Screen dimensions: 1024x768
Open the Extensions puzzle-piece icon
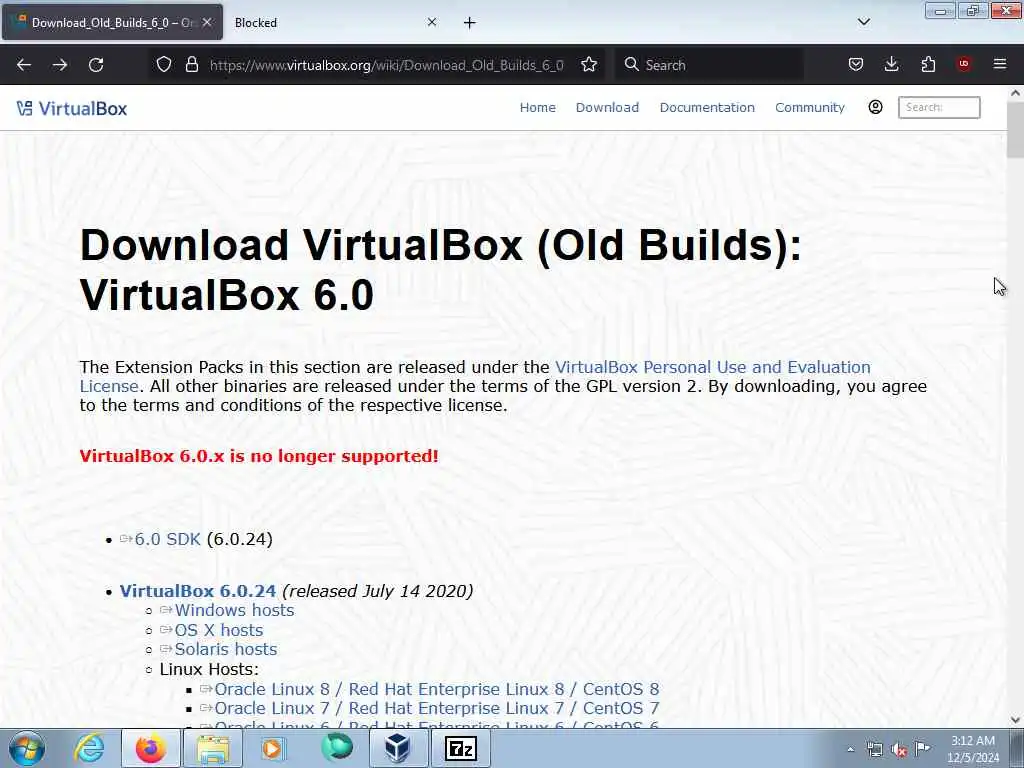(928, 65)
